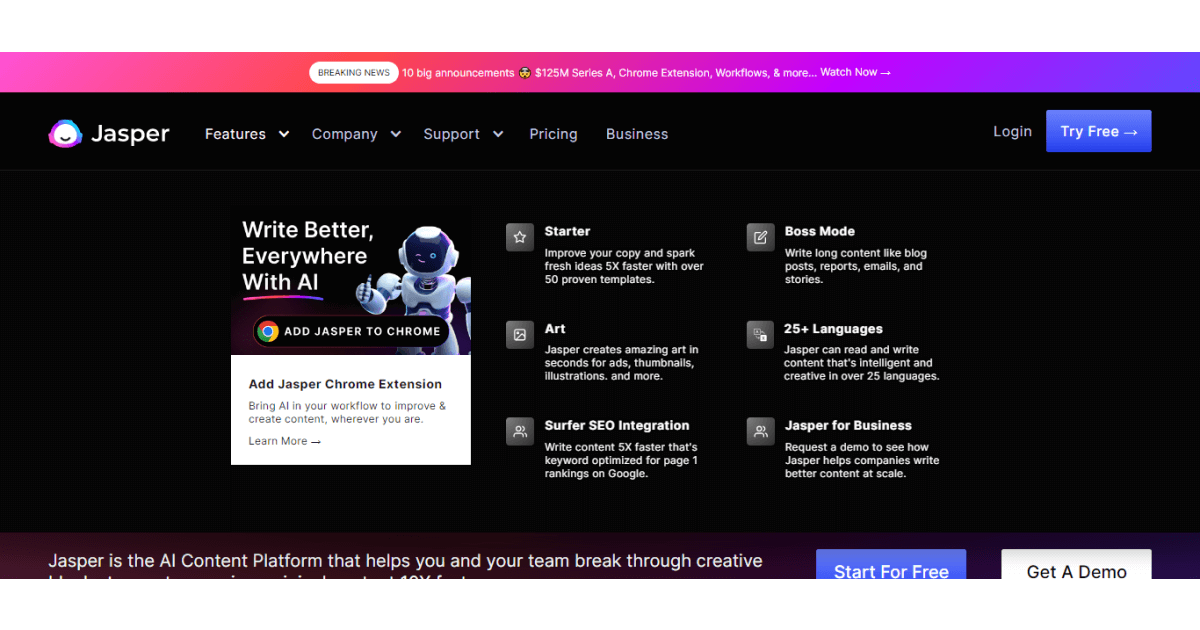The height and width of the screenshot is (630, 1200).
Task: Click the Get A Demo button
Action: (x=1076, y=567)
